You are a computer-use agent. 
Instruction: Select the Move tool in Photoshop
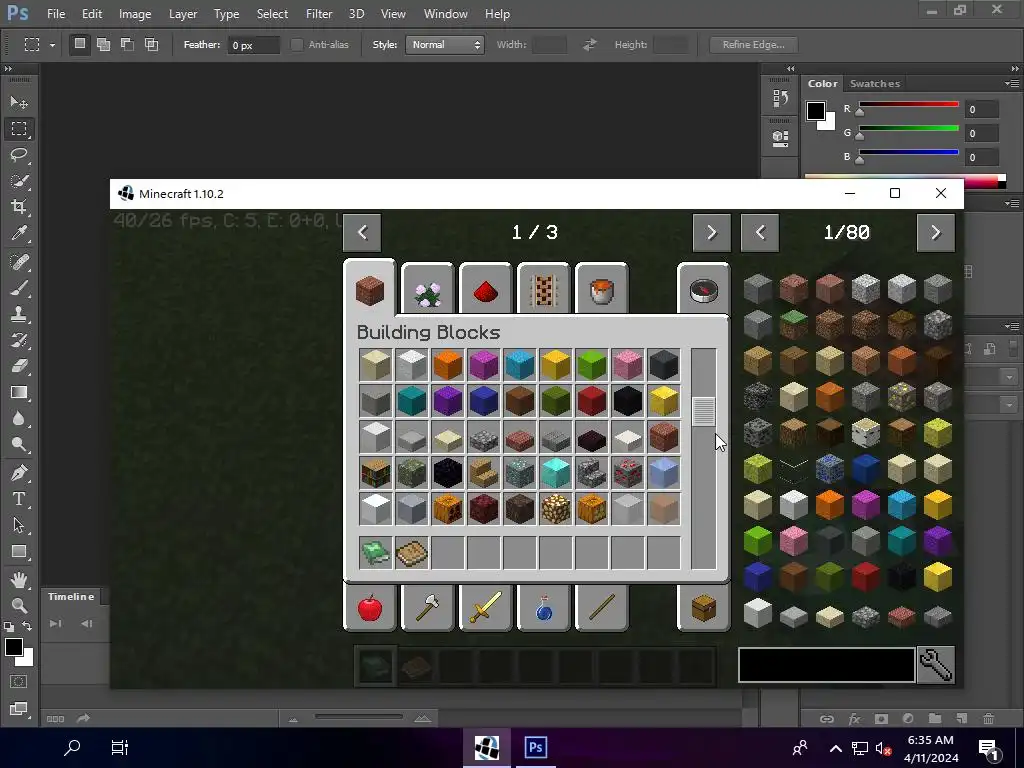[19, 103]
